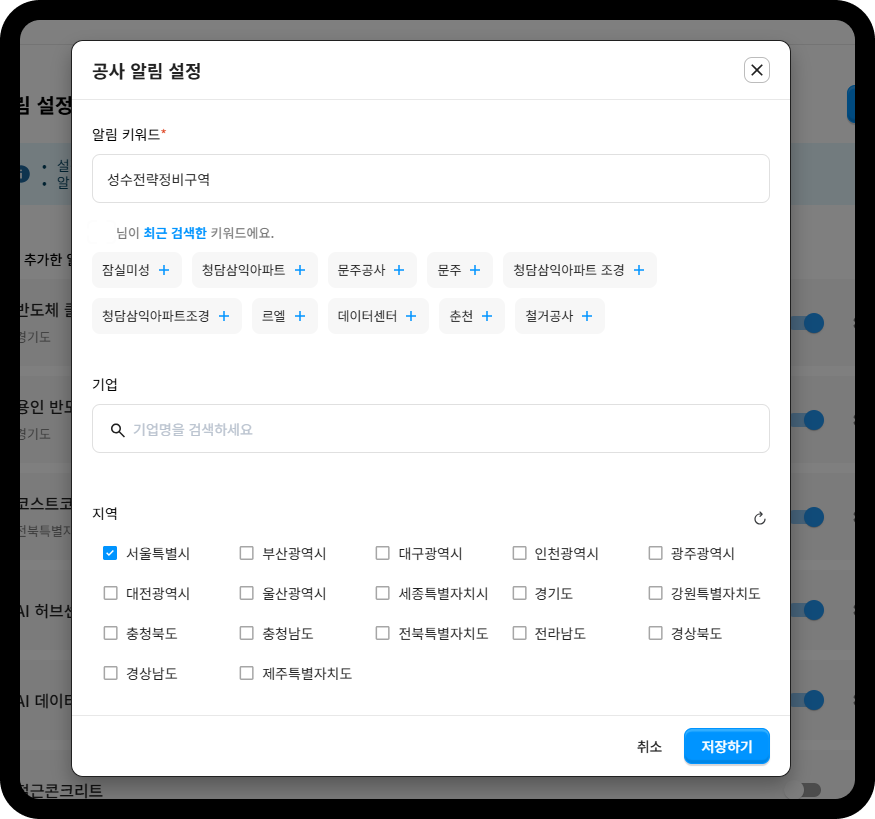Add the 데이터센터 keyword chip

point(378,316)
